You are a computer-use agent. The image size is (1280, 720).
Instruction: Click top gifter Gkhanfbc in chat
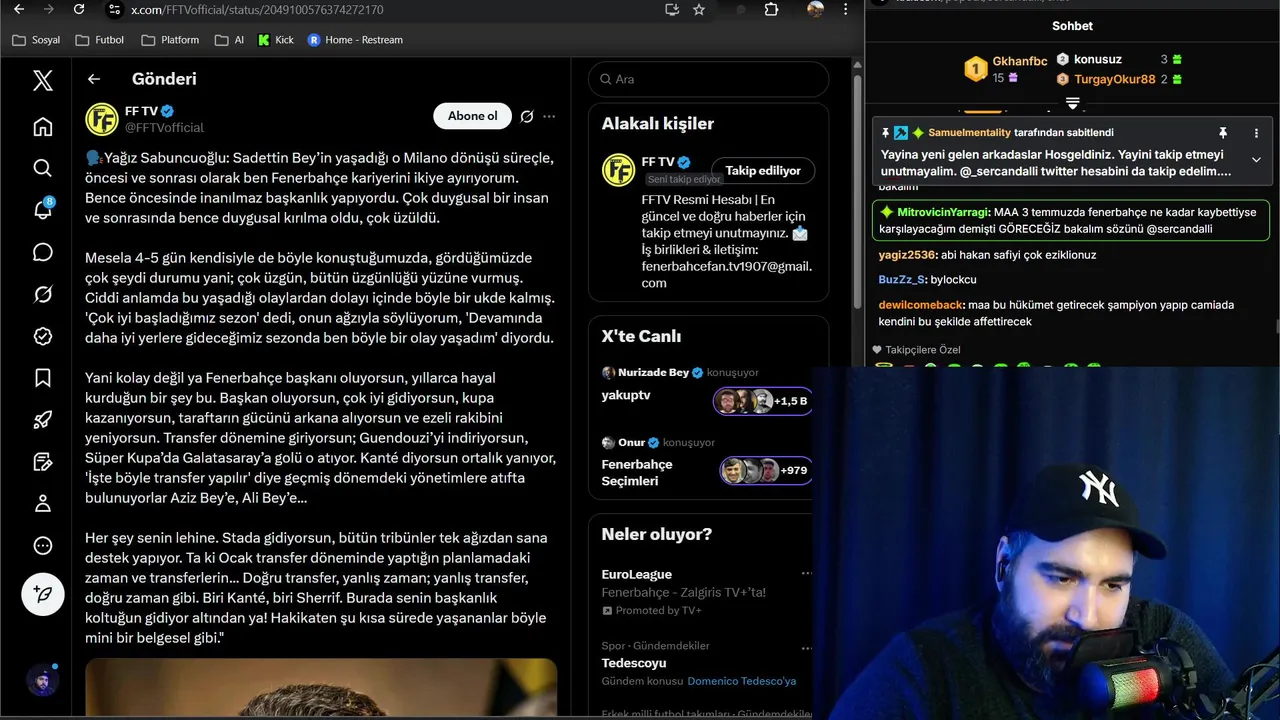[1019, 61]
